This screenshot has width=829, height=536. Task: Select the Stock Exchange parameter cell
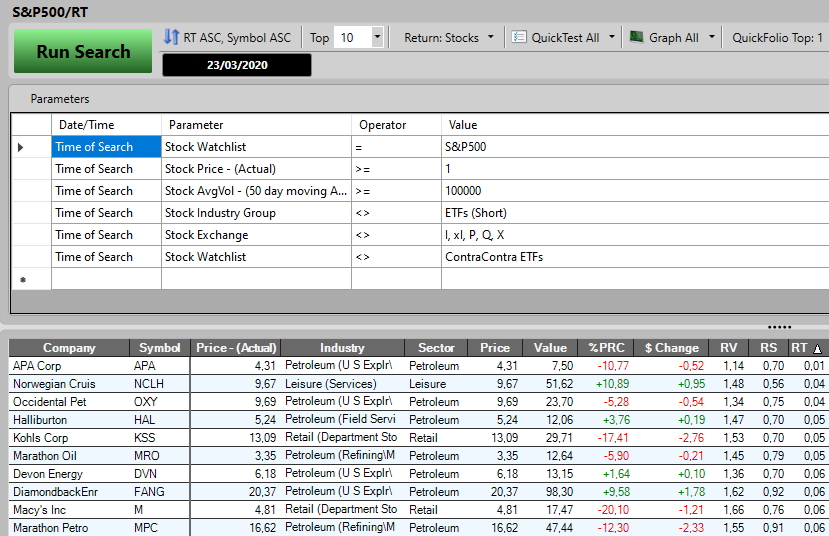click(256, 235)
